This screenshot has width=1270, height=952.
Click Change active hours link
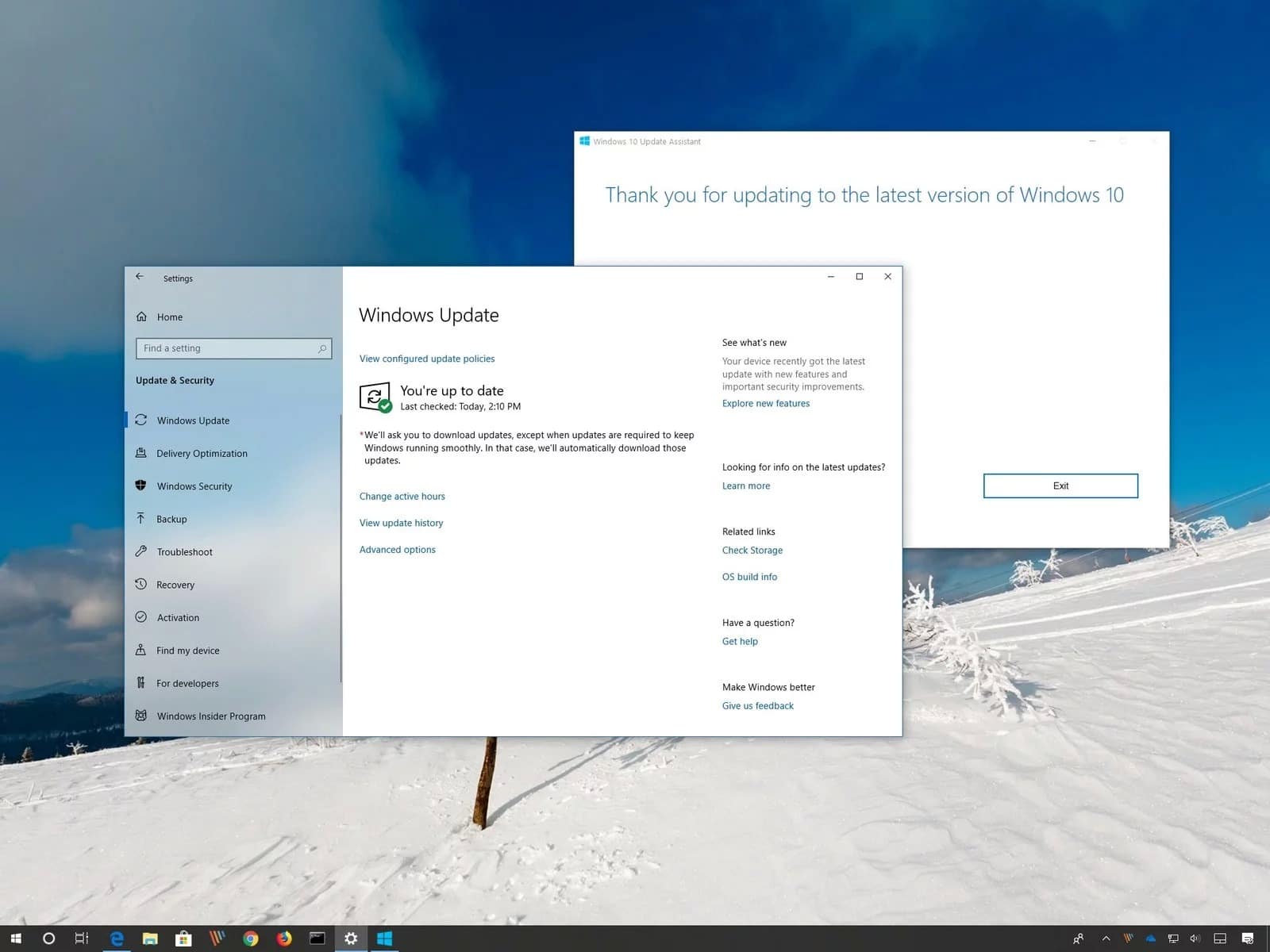coord(402,496)
